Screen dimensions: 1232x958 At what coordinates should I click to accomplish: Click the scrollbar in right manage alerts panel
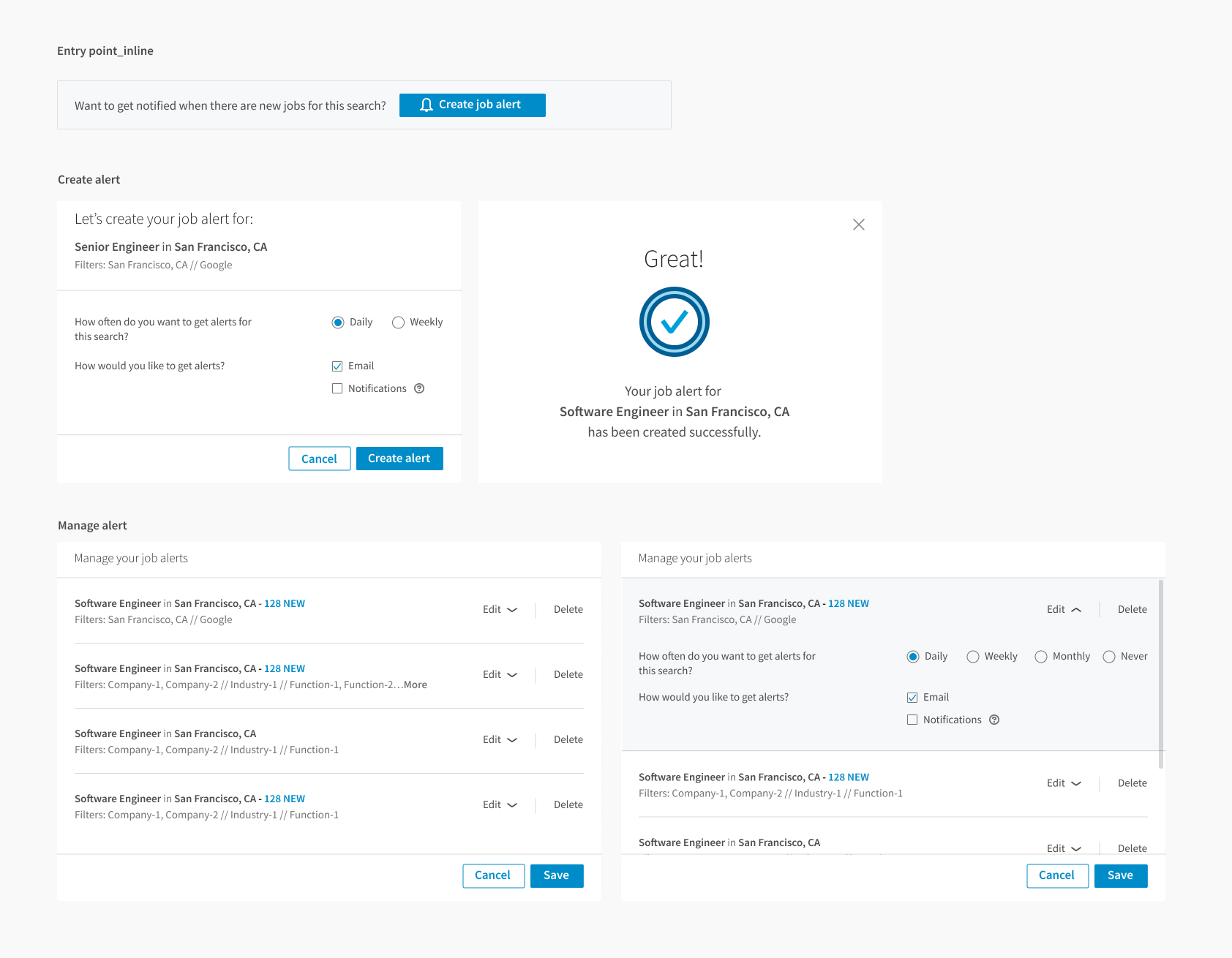click(x=1161, y=673)
